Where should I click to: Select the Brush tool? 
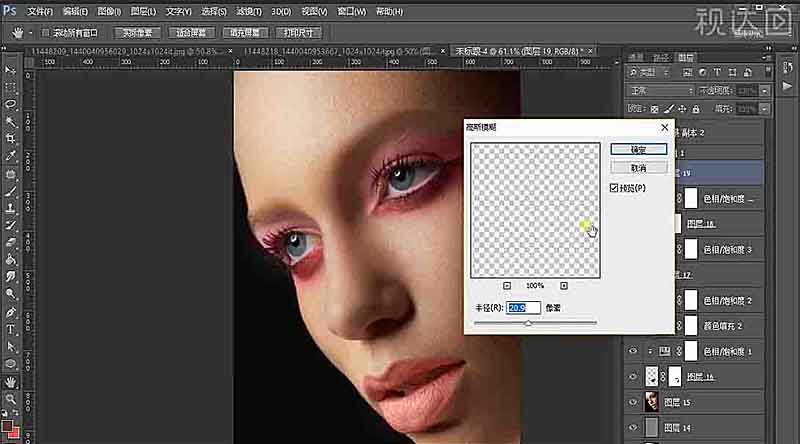pos(10,191)
